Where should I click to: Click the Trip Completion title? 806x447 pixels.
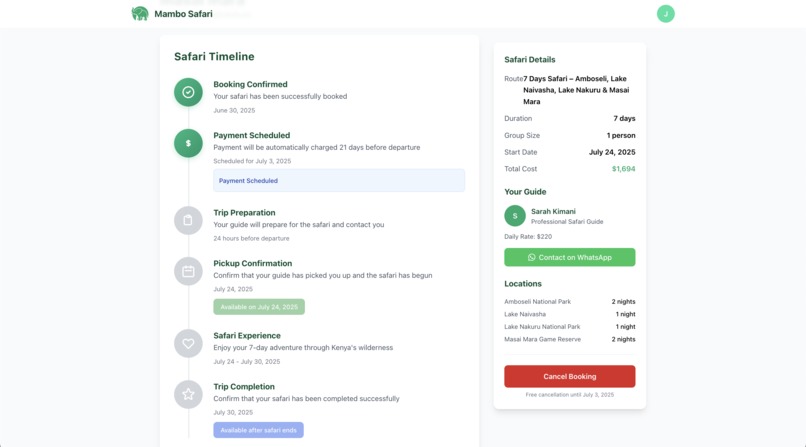(244, 386)
